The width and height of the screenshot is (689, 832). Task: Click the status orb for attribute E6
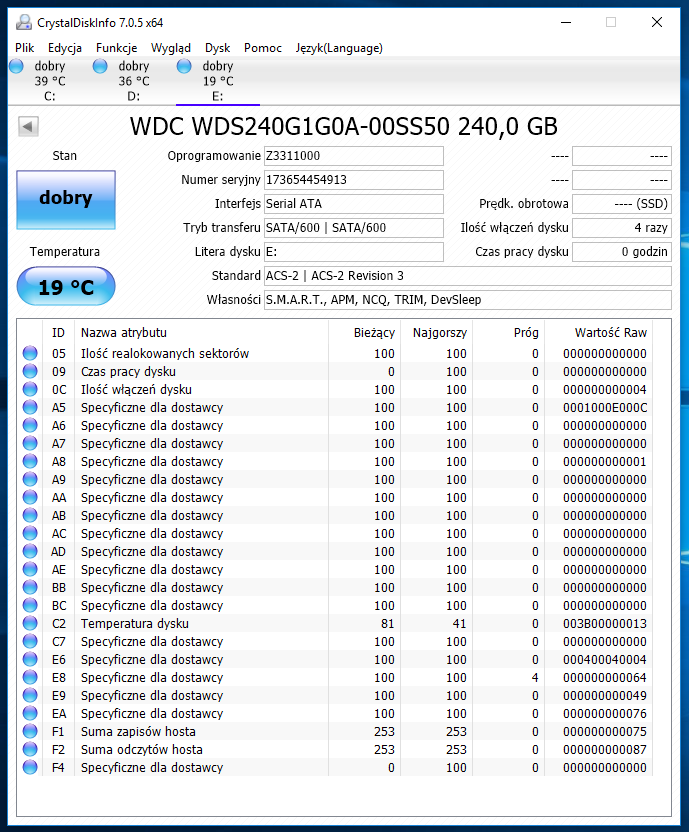tap(30, 660)
